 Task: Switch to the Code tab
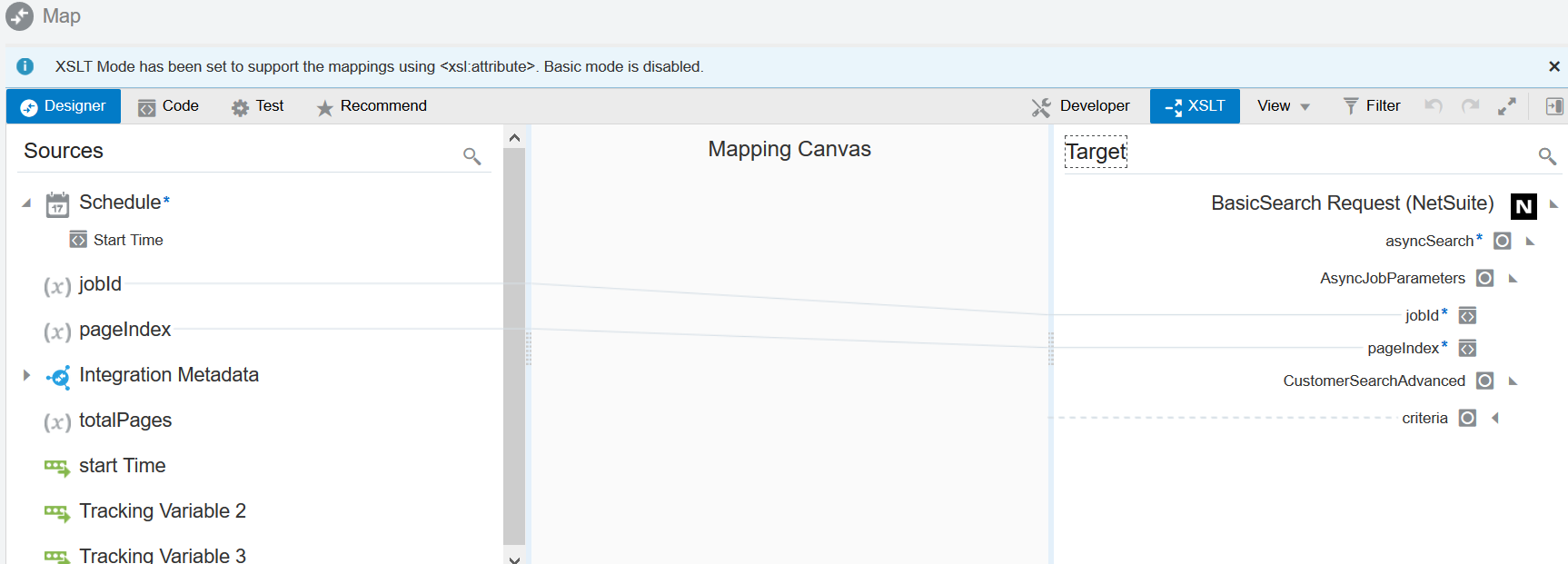click(168, 106)
